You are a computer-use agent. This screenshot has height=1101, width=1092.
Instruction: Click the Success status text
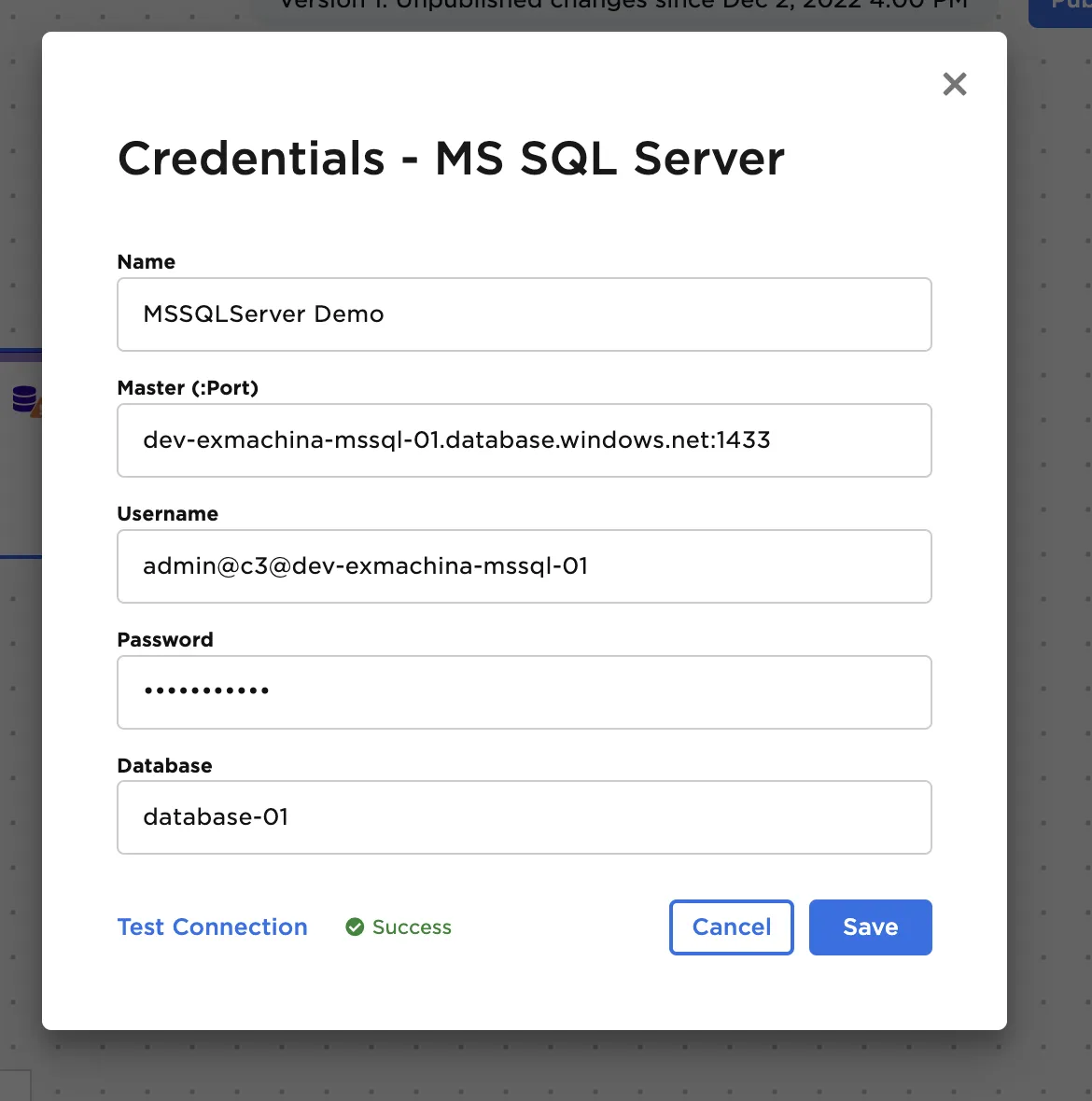click(412, 927)
